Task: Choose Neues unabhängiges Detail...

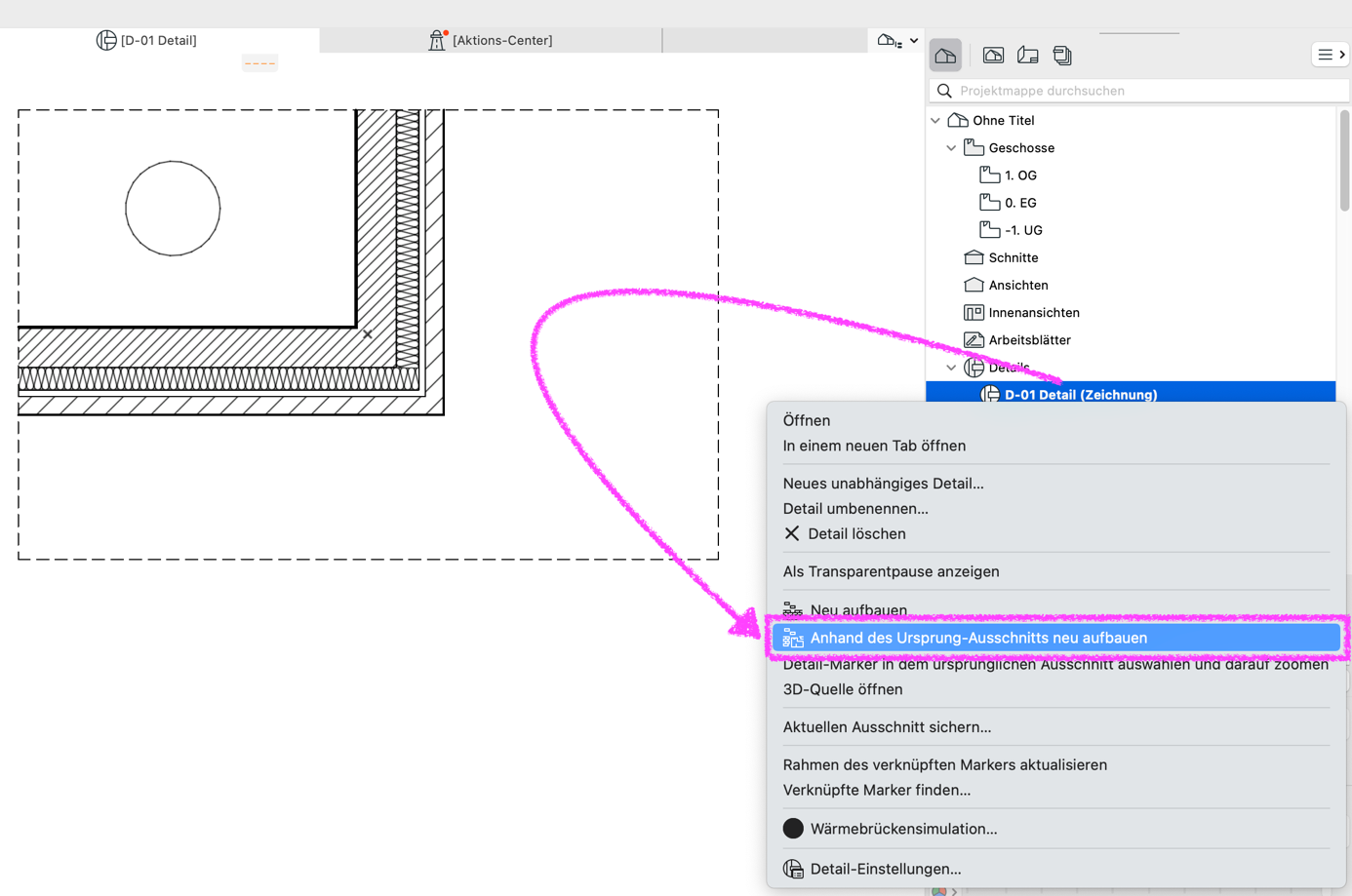Action: tap(883, 484)
